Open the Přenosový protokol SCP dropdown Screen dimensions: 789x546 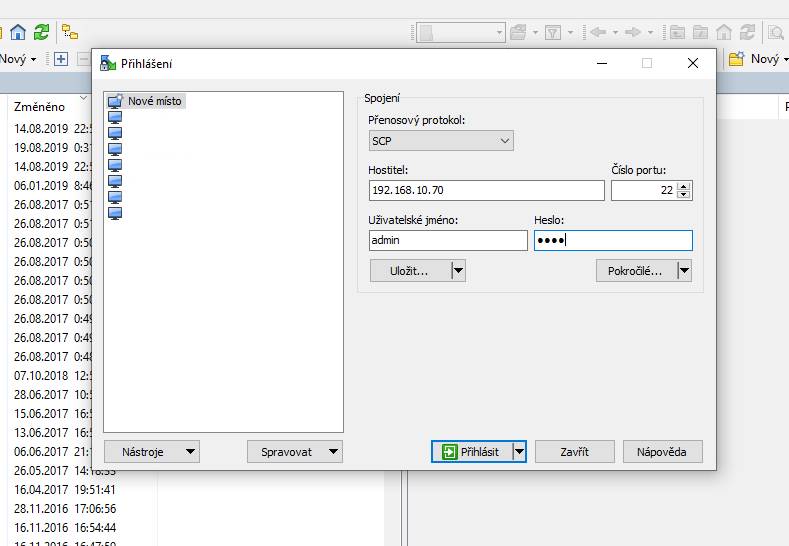[441, 141]
